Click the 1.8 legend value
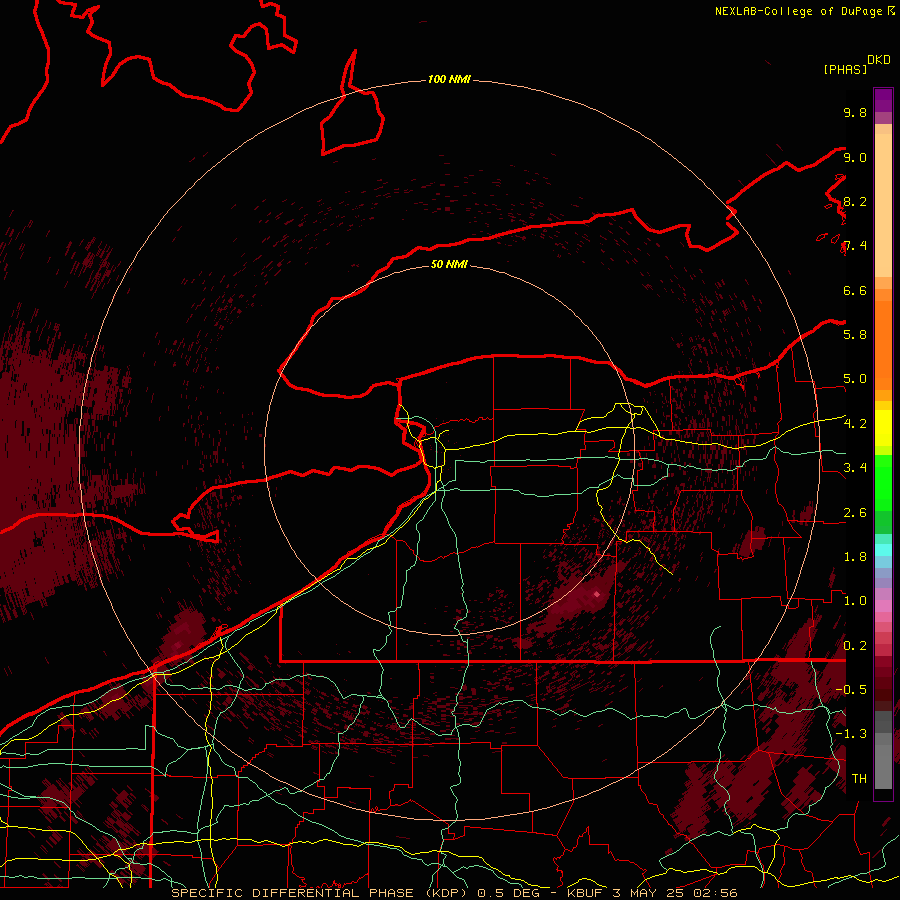Image resolution: width=900 pixels, height=900 pixels. [x=855, y=557]
